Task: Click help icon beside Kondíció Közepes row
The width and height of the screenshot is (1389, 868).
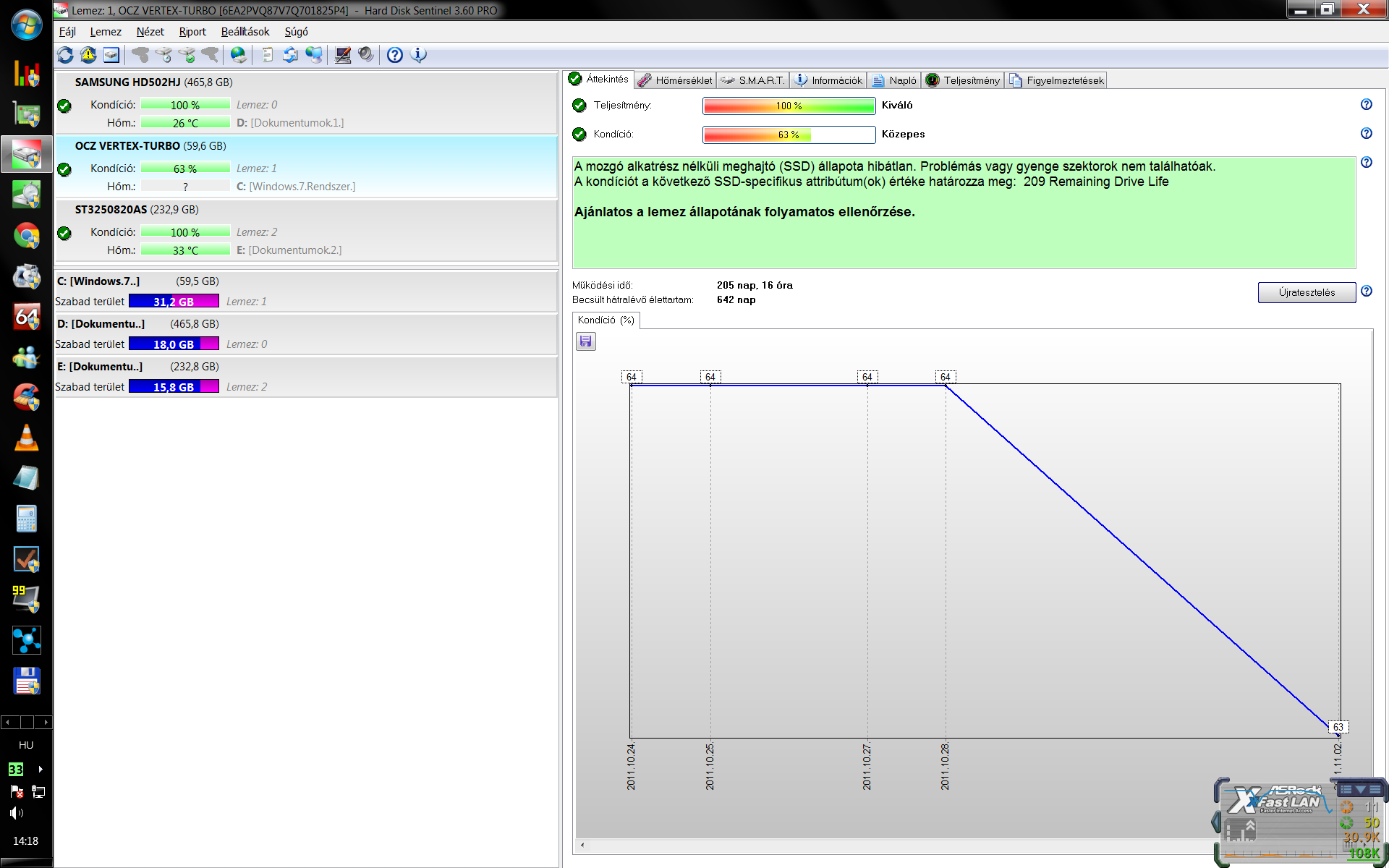Action: [1367, 133]
